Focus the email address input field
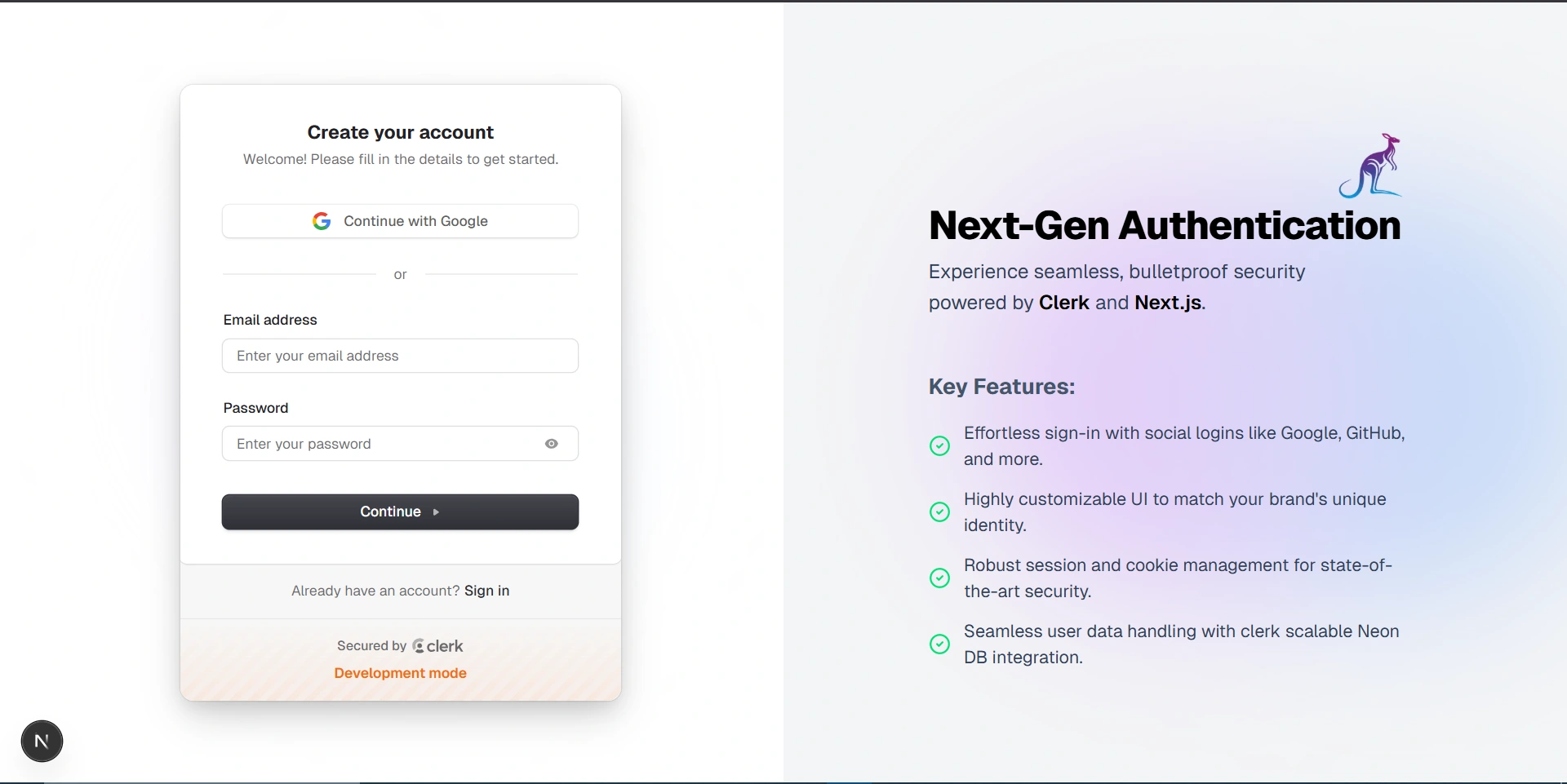This screenshot has width=1567, height=784. tap(400, 356)
